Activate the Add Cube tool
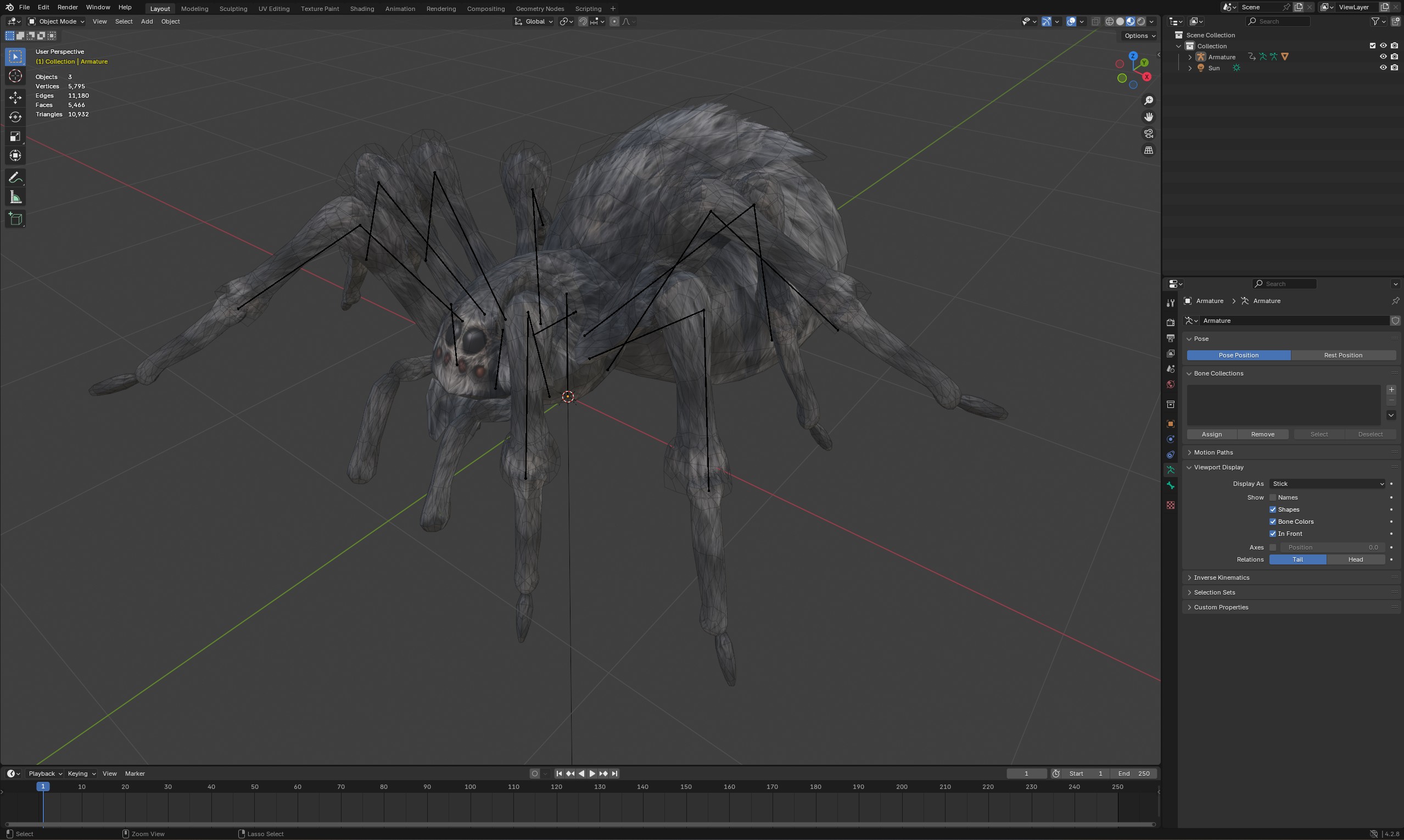Image resolution: width=1404 pixels, height=840 pixels. 15,219
